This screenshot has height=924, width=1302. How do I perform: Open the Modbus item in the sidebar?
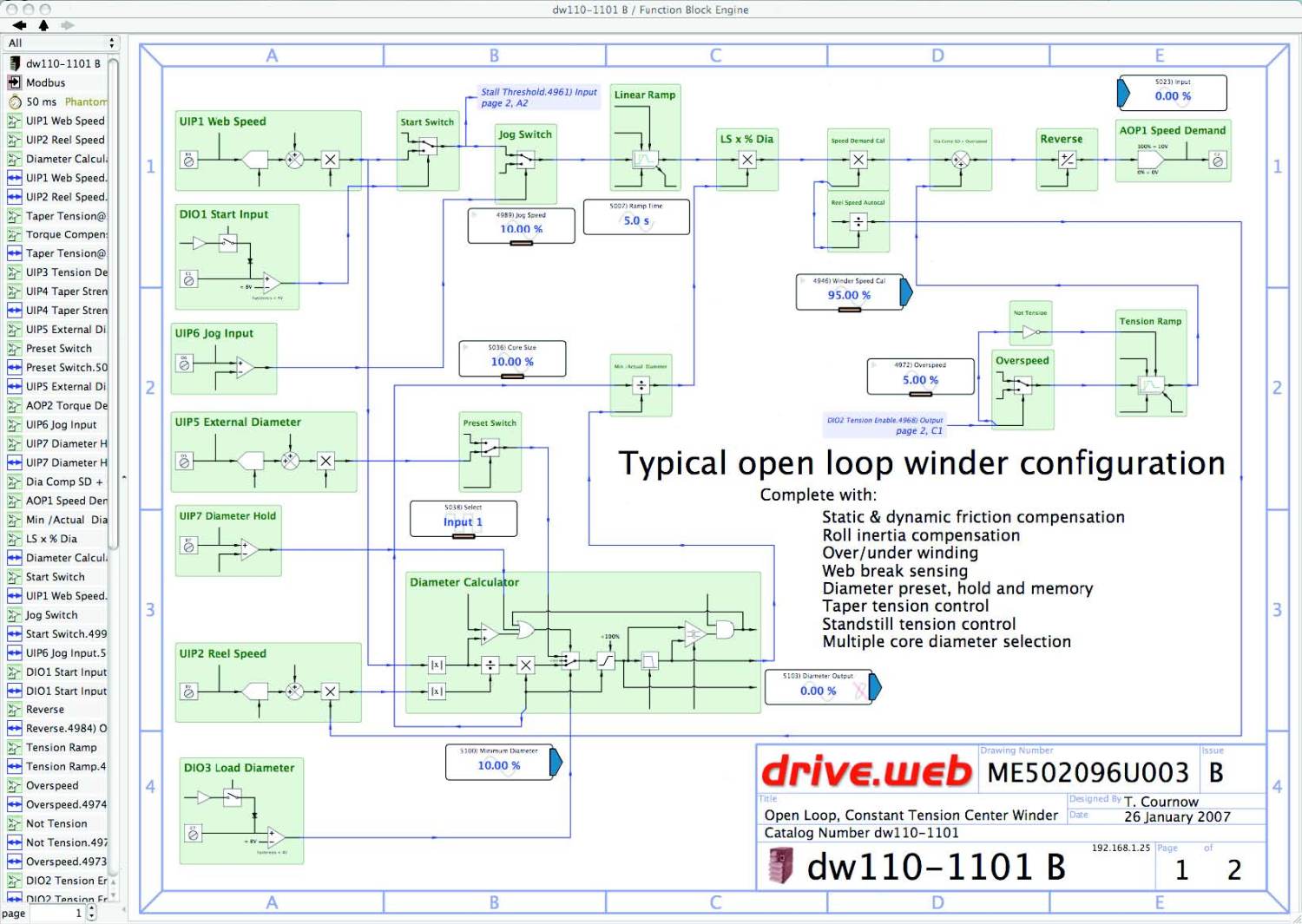coord(54,82)
